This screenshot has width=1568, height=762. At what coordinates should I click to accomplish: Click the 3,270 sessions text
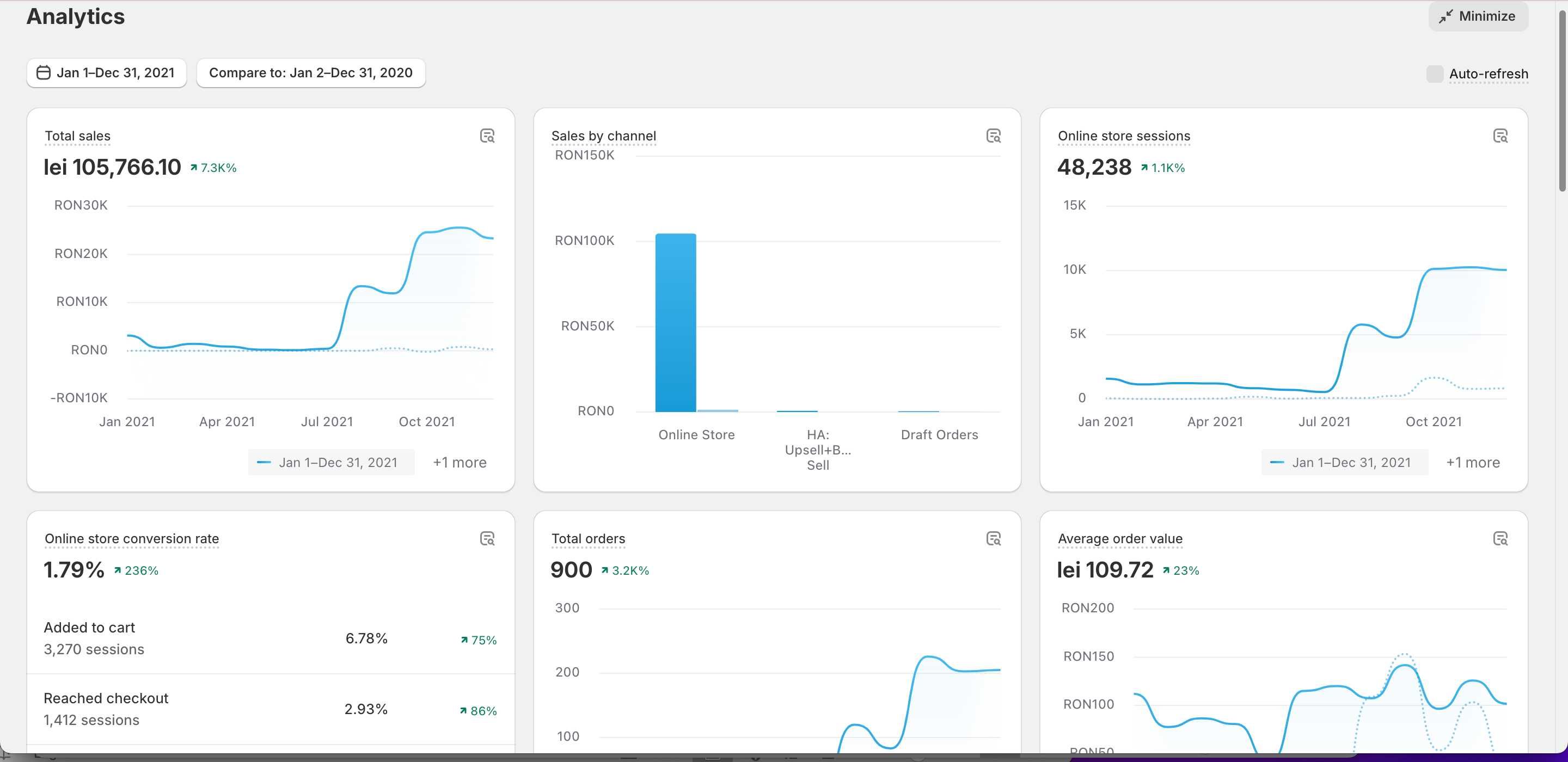[94, 649]
